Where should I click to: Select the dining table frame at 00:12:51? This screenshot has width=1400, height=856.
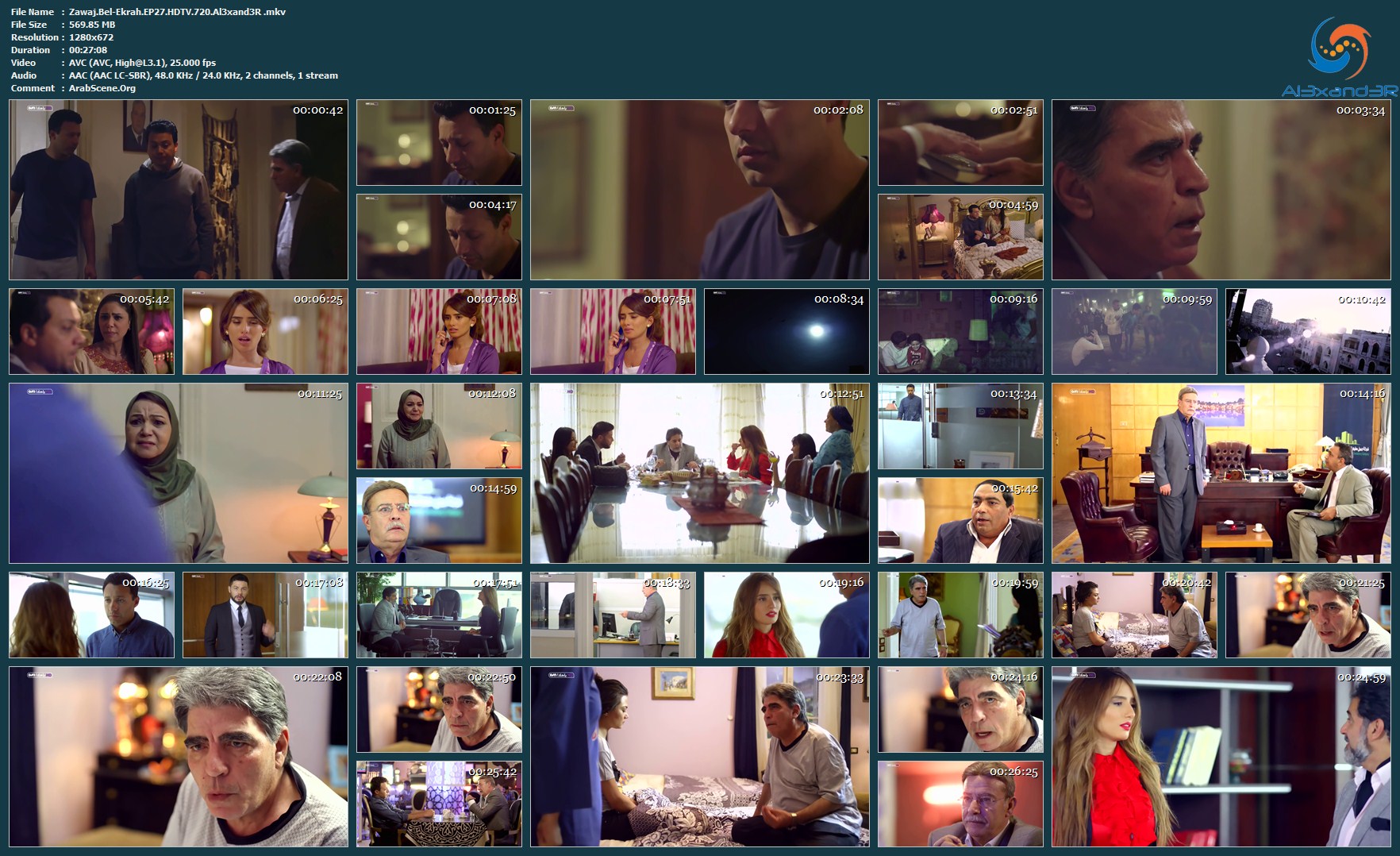click(x=700, y=473)
